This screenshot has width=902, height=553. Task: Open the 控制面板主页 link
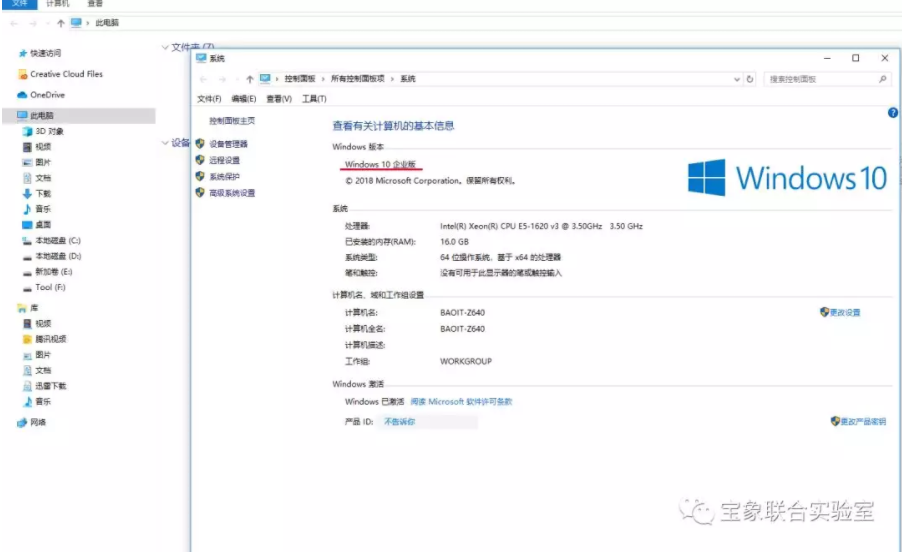click(x=232, y=121)
